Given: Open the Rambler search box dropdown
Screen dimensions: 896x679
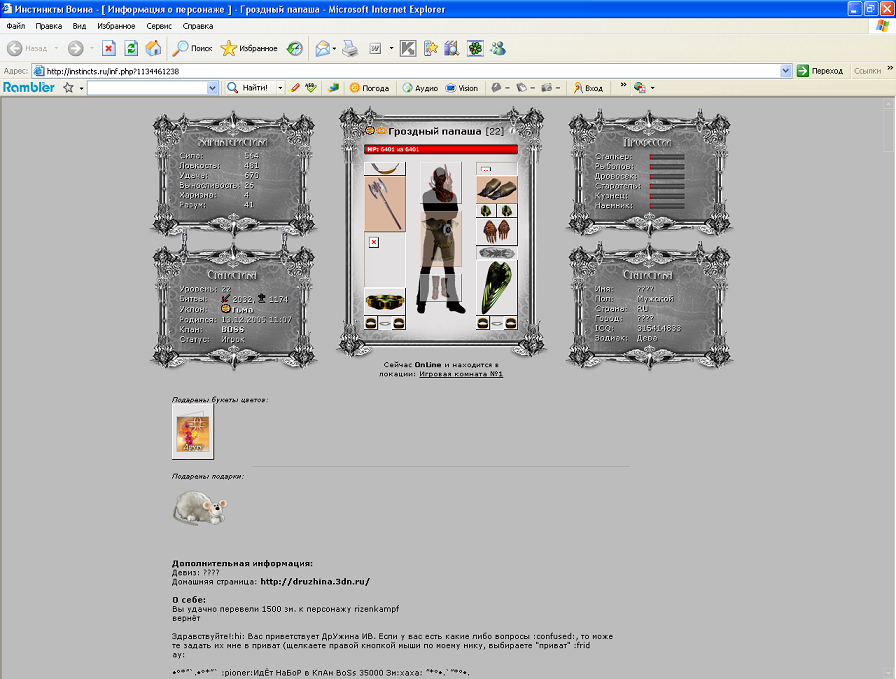Looking at the screenshot, I should (x=212, y=88).
